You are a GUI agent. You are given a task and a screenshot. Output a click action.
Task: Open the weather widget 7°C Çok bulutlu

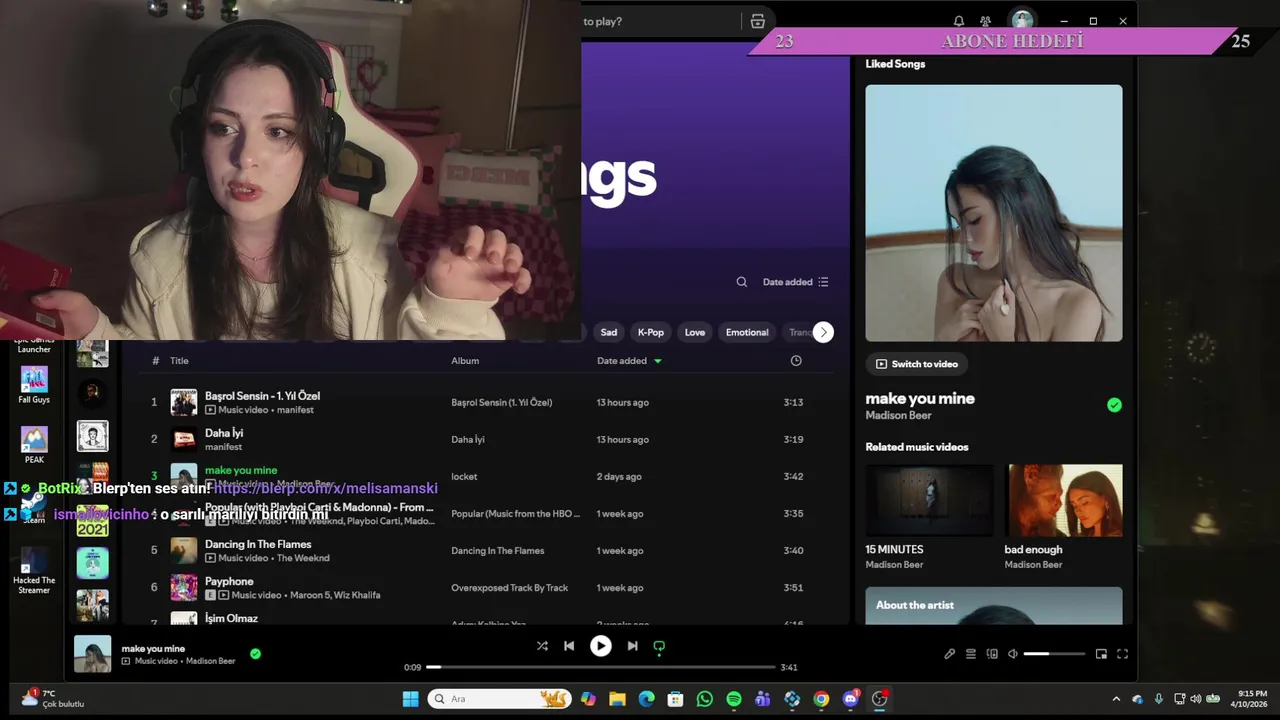point(53,698)
